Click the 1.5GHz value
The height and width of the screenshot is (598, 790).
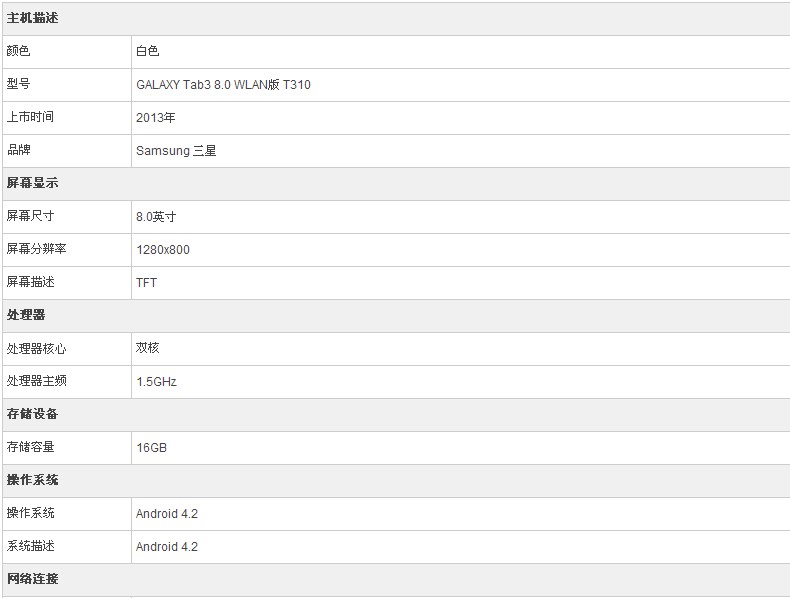[x=156, y=381]
